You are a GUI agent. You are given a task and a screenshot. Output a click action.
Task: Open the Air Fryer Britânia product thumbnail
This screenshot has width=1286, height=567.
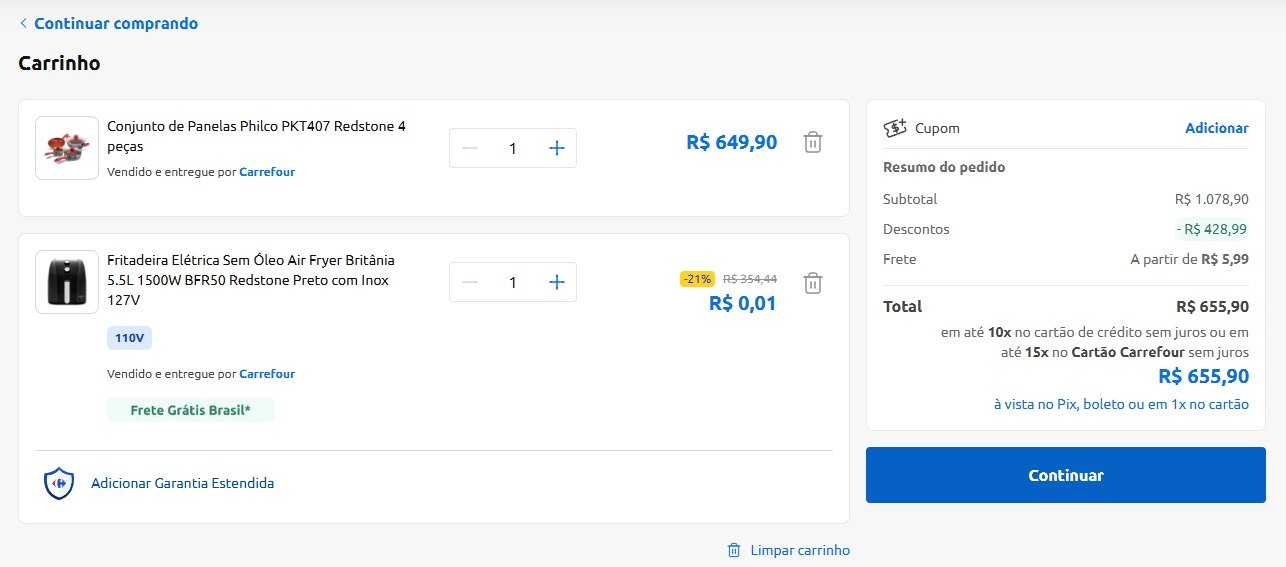point(67,282)
